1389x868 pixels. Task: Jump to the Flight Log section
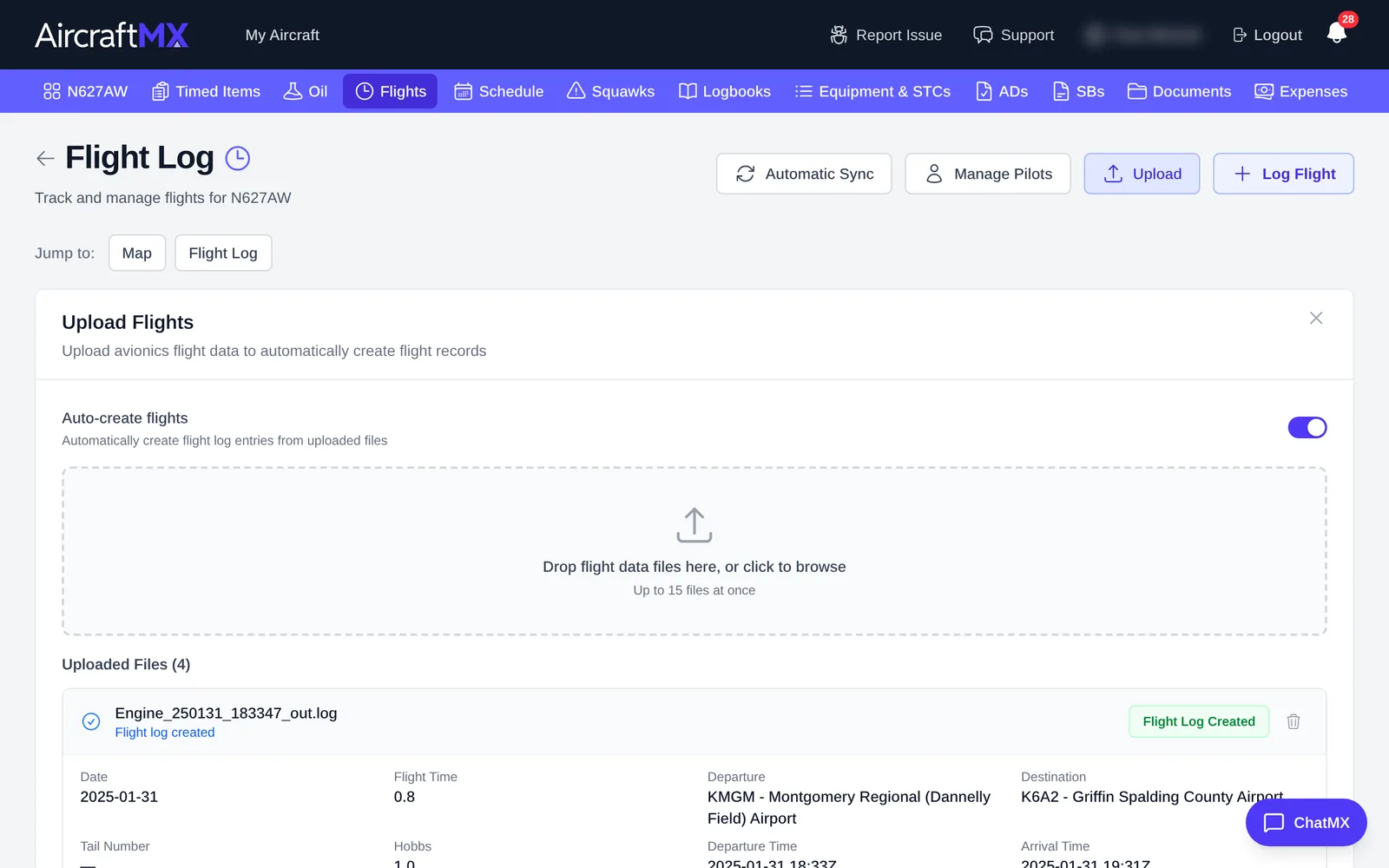pos(223,253)
